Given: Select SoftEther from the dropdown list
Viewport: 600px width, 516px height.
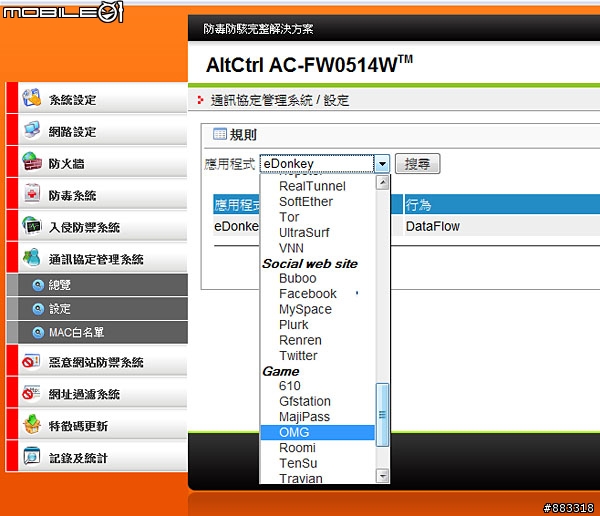Looking at the screenshot, I should pos(317,201).
